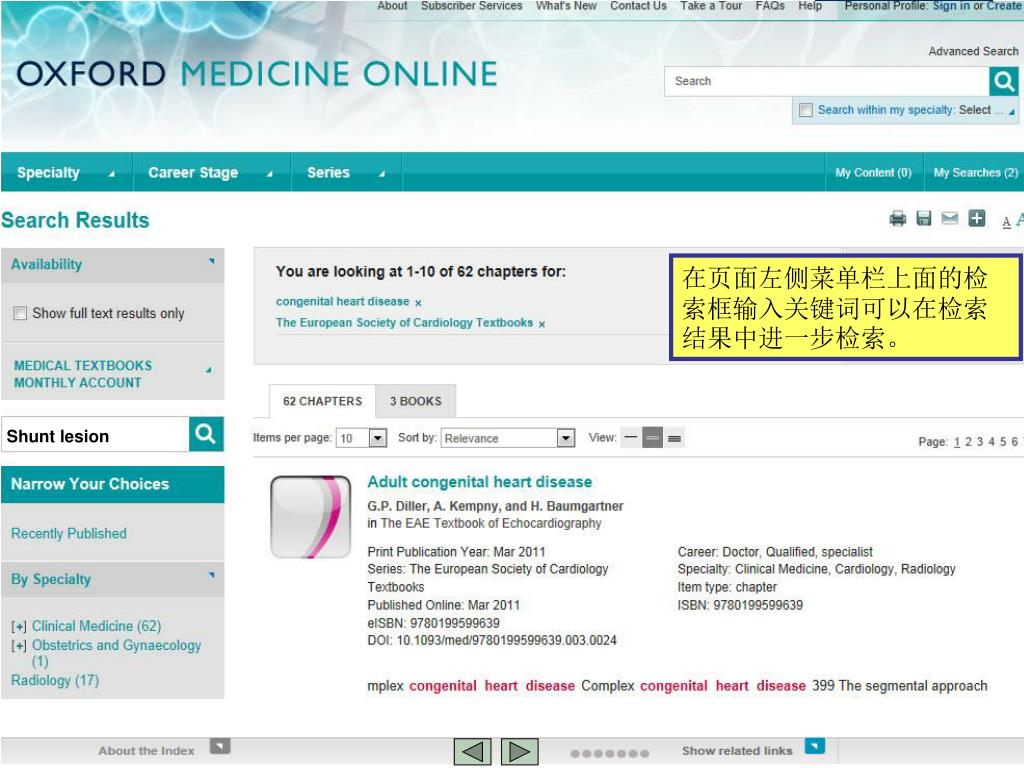Go to results page 4
The image size is (1024, 768).
coord(991,442)
